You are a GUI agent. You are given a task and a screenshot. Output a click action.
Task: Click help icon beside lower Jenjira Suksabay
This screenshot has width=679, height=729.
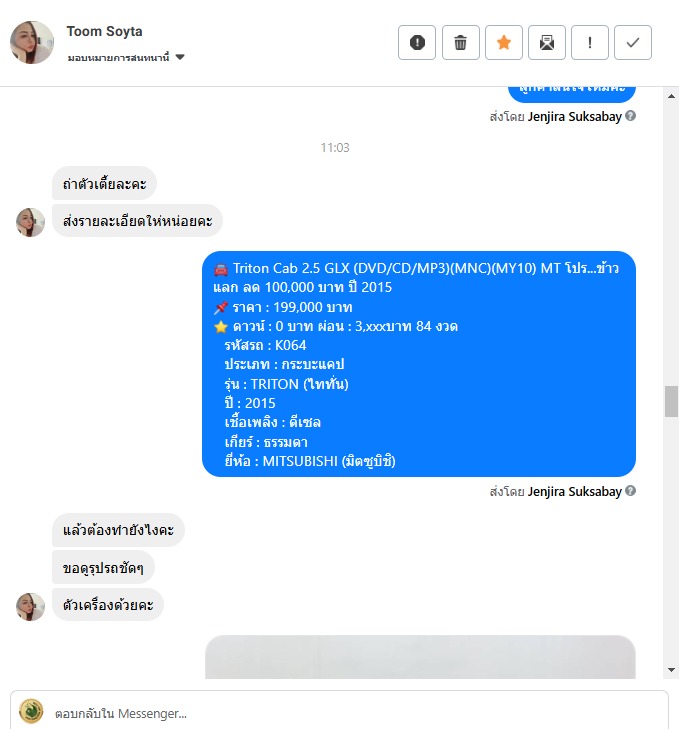(630, 491)
